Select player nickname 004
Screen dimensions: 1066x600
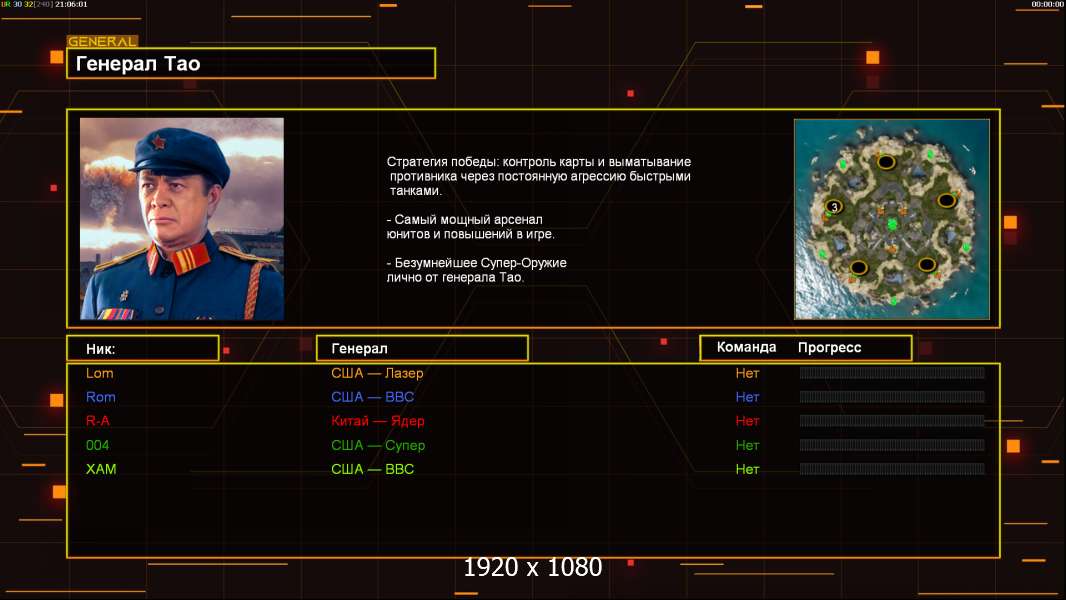(97, 445)
